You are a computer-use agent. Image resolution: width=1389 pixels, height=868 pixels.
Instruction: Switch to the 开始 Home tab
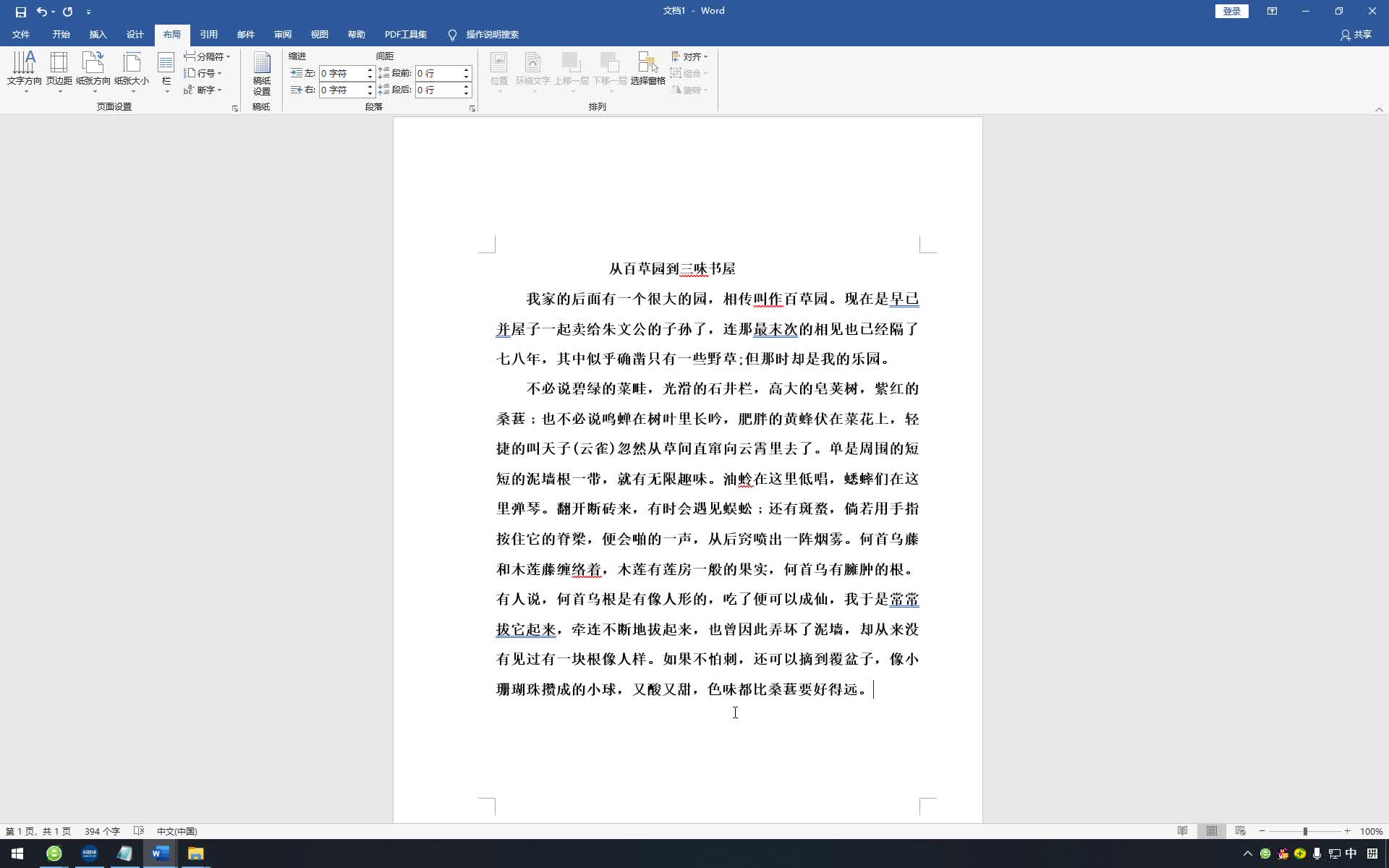[61, 35]
